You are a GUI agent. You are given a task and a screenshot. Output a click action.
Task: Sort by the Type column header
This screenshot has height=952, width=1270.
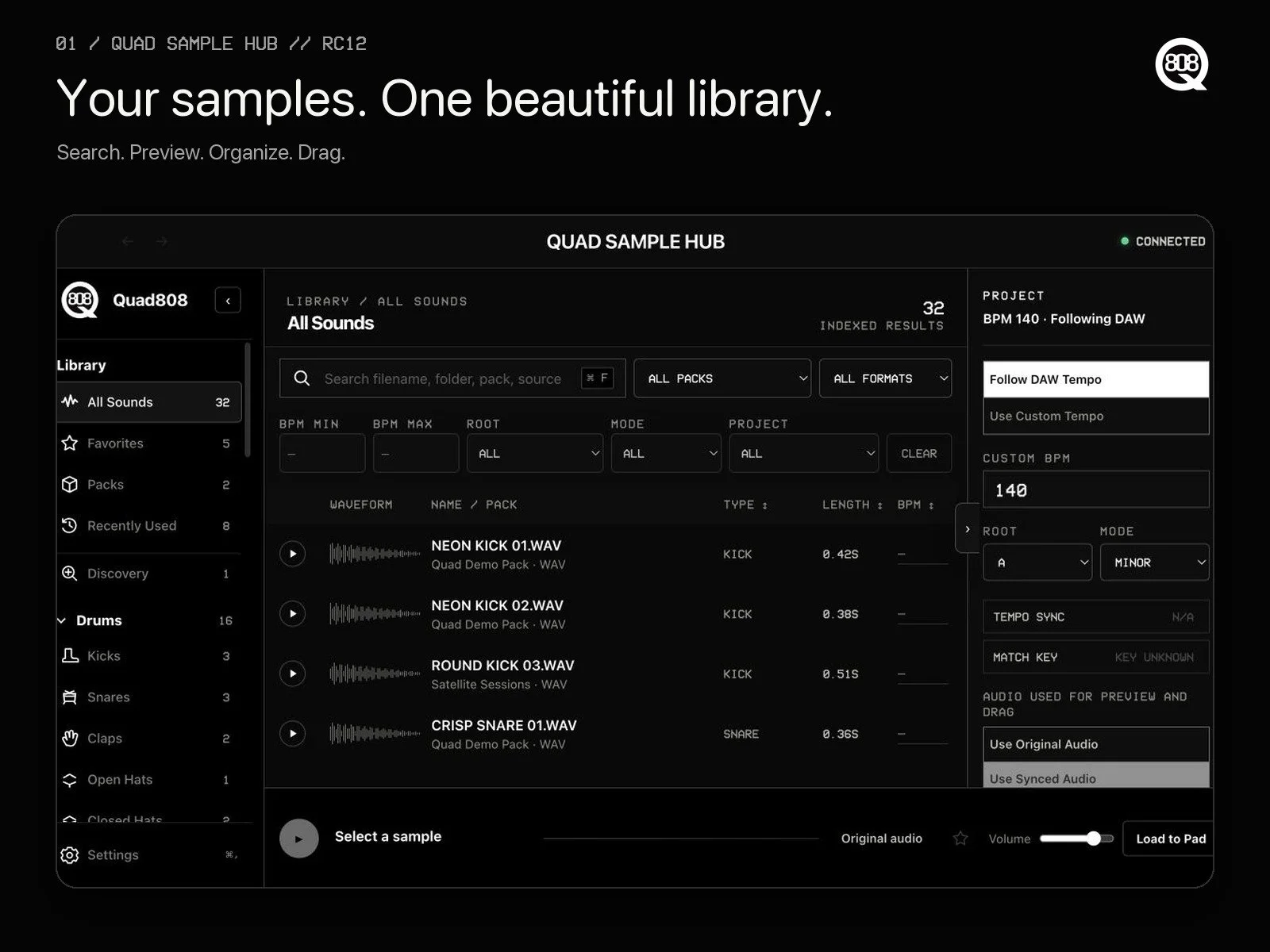pyautogui.click(x=745, y=505)
